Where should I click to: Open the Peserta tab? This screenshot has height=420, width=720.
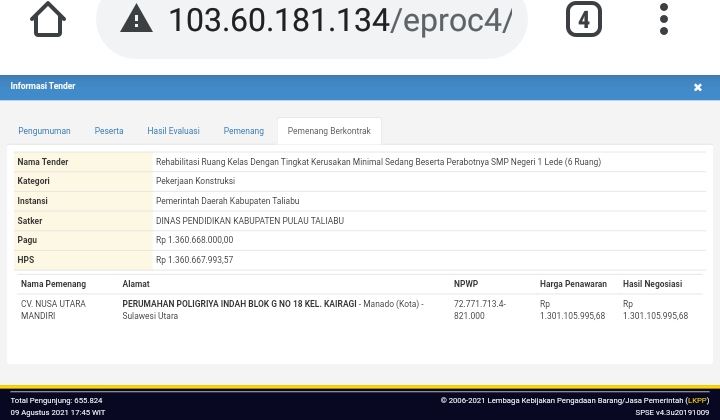point(109,131)
